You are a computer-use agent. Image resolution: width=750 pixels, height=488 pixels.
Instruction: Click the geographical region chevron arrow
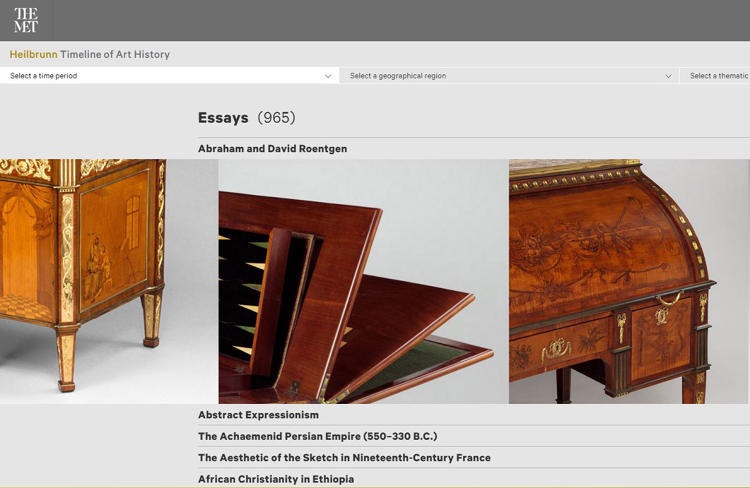click(x=668, y=76)
